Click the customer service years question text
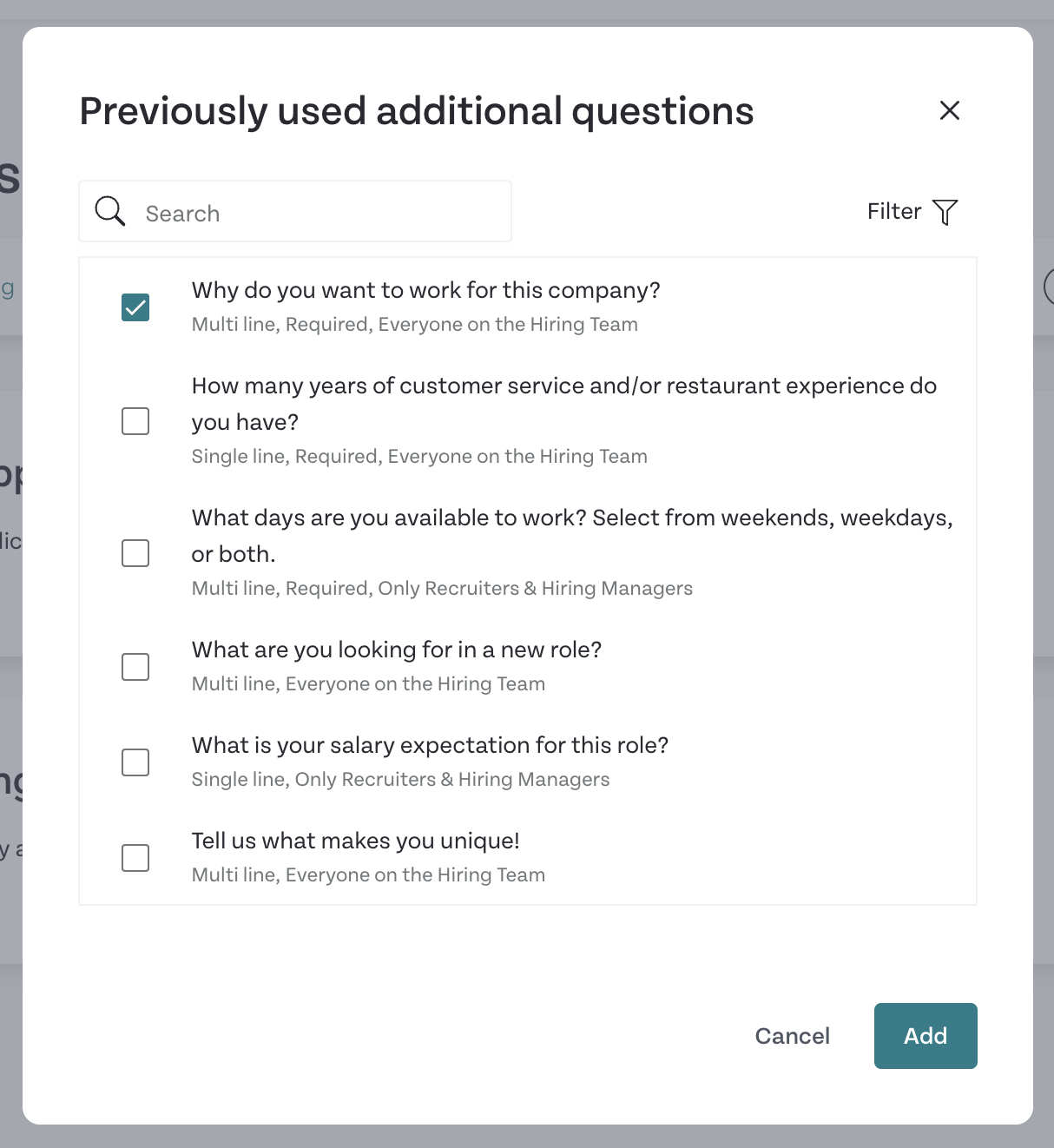Image resolution: width=1054 pixels, height=1148 pixels. point(564,404)
